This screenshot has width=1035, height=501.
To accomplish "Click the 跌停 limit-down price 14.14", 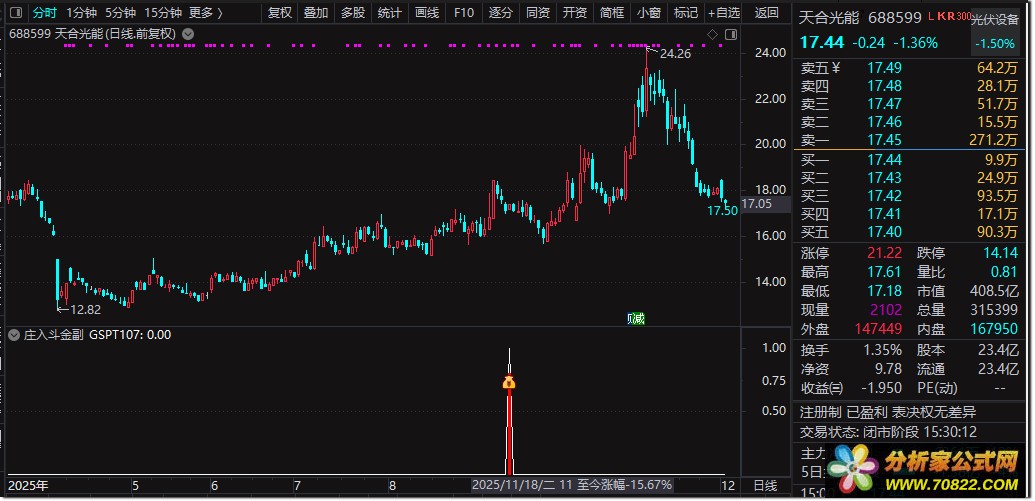I will [1001, 253].
